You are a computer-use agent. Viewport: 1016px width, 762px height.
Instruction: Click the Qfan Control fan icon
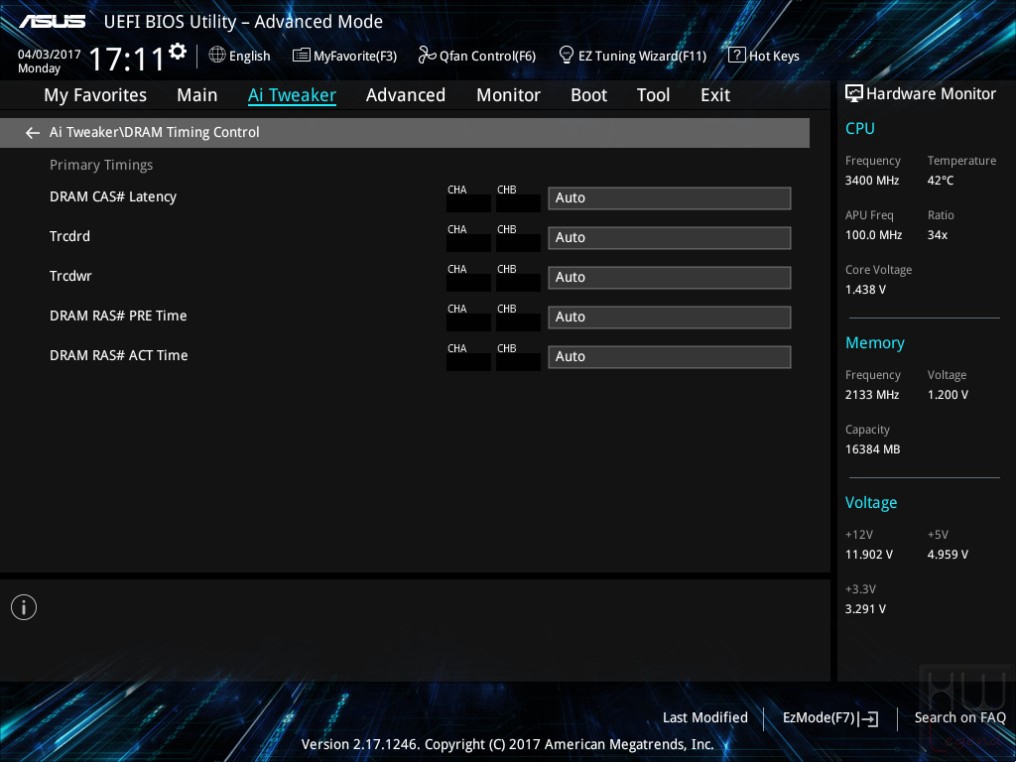point(427,55)
